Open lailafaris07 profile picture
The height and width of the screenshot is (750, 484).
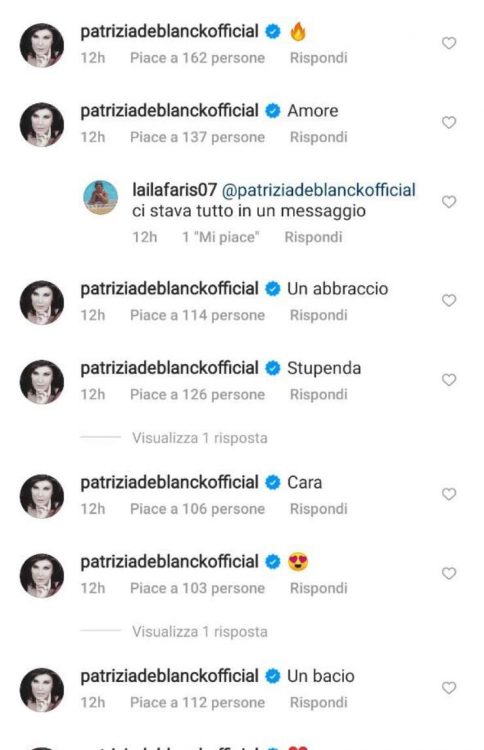click(100, 198)
